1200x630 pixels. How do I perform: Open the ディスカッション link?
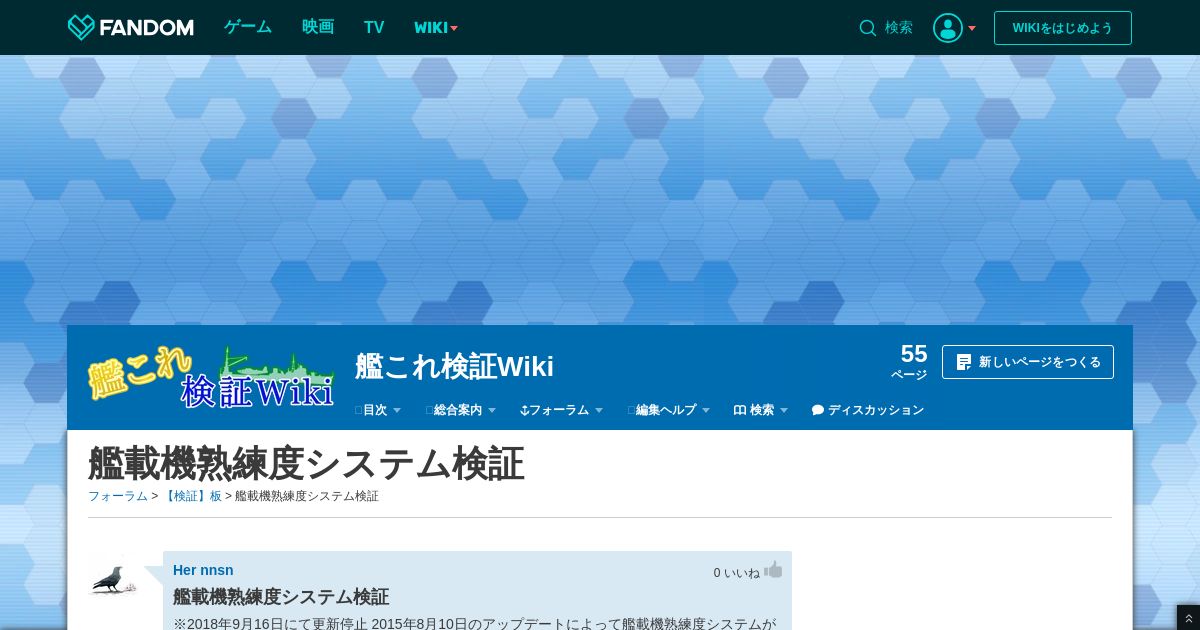[x=868, y=410]
